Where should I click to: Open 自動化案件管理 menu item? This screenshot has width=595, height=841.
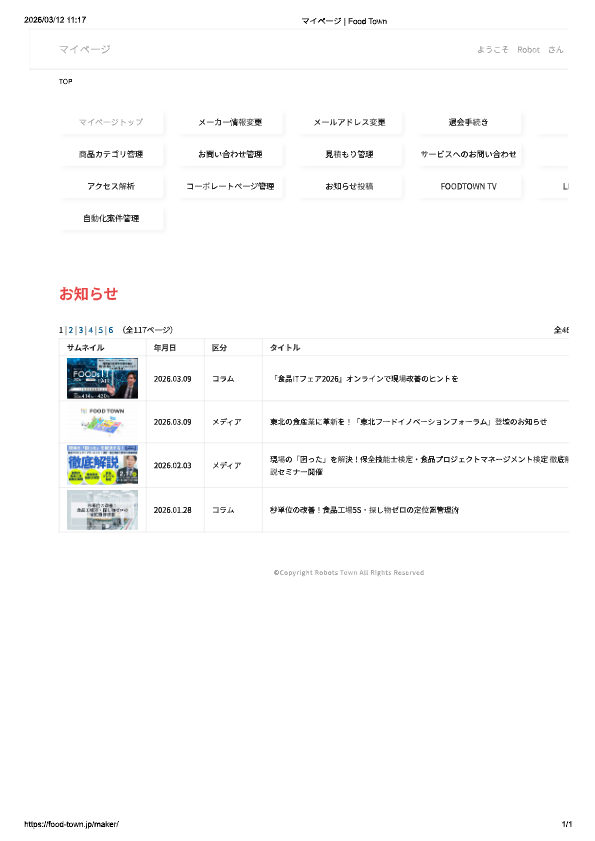[111, 219]
